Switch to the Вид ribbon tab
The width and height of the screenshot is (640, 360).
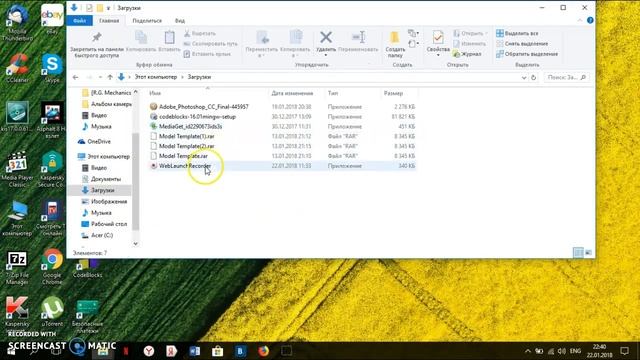coord(180,20)
